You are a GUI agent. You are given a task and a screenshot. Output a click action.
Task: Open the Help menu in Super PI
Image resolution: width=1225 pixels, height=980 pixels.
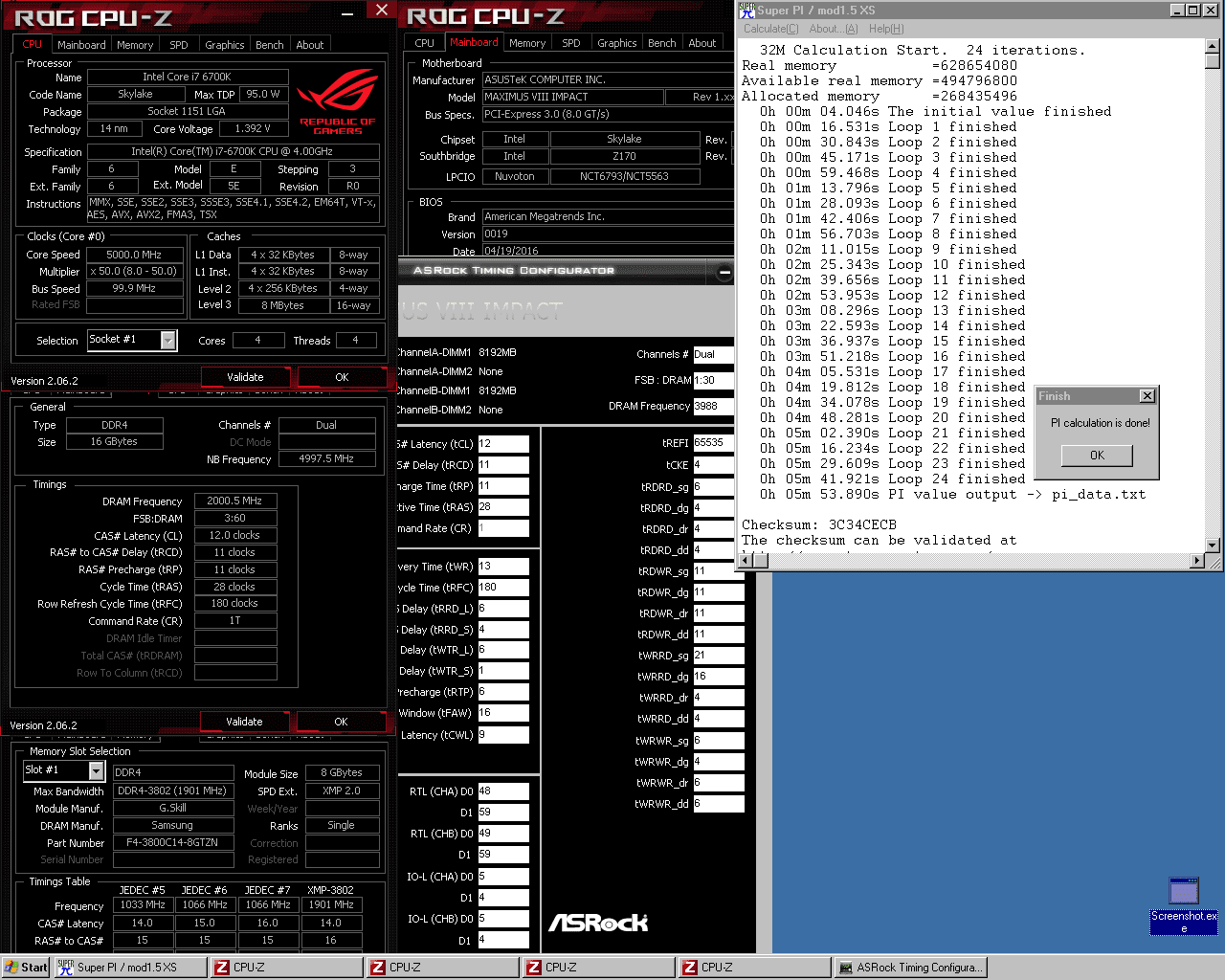(886, 29)
